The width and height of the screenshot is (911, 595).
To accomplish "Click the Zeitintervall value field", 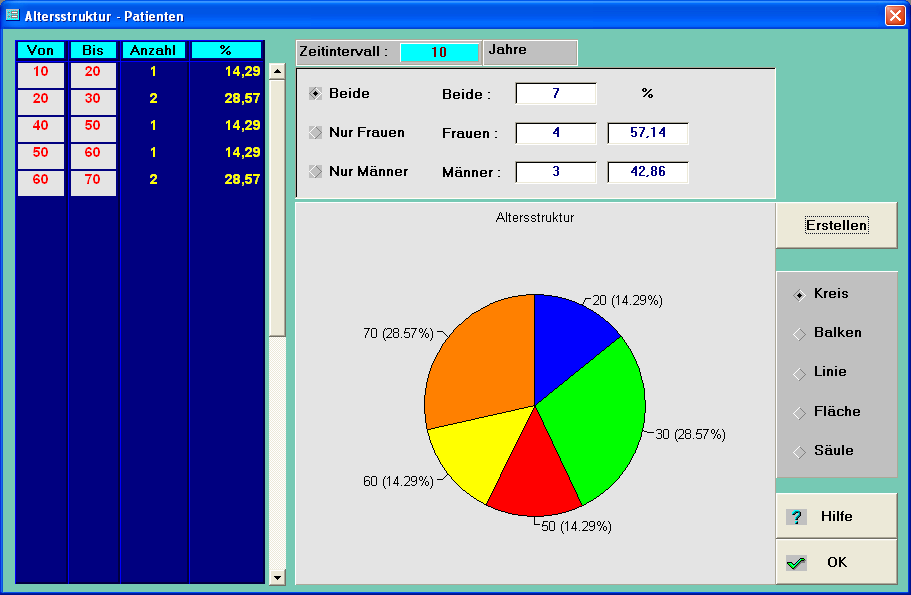I will coord(439,52).
